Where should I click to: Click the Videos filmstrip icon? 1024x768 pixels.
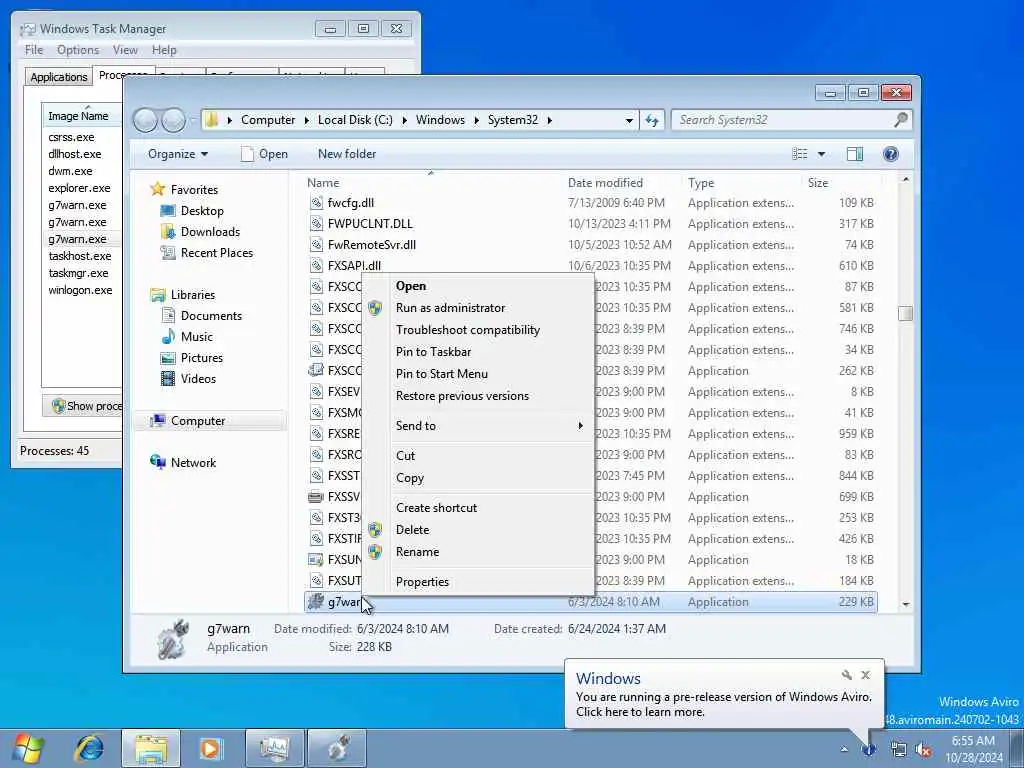point(168,378)
